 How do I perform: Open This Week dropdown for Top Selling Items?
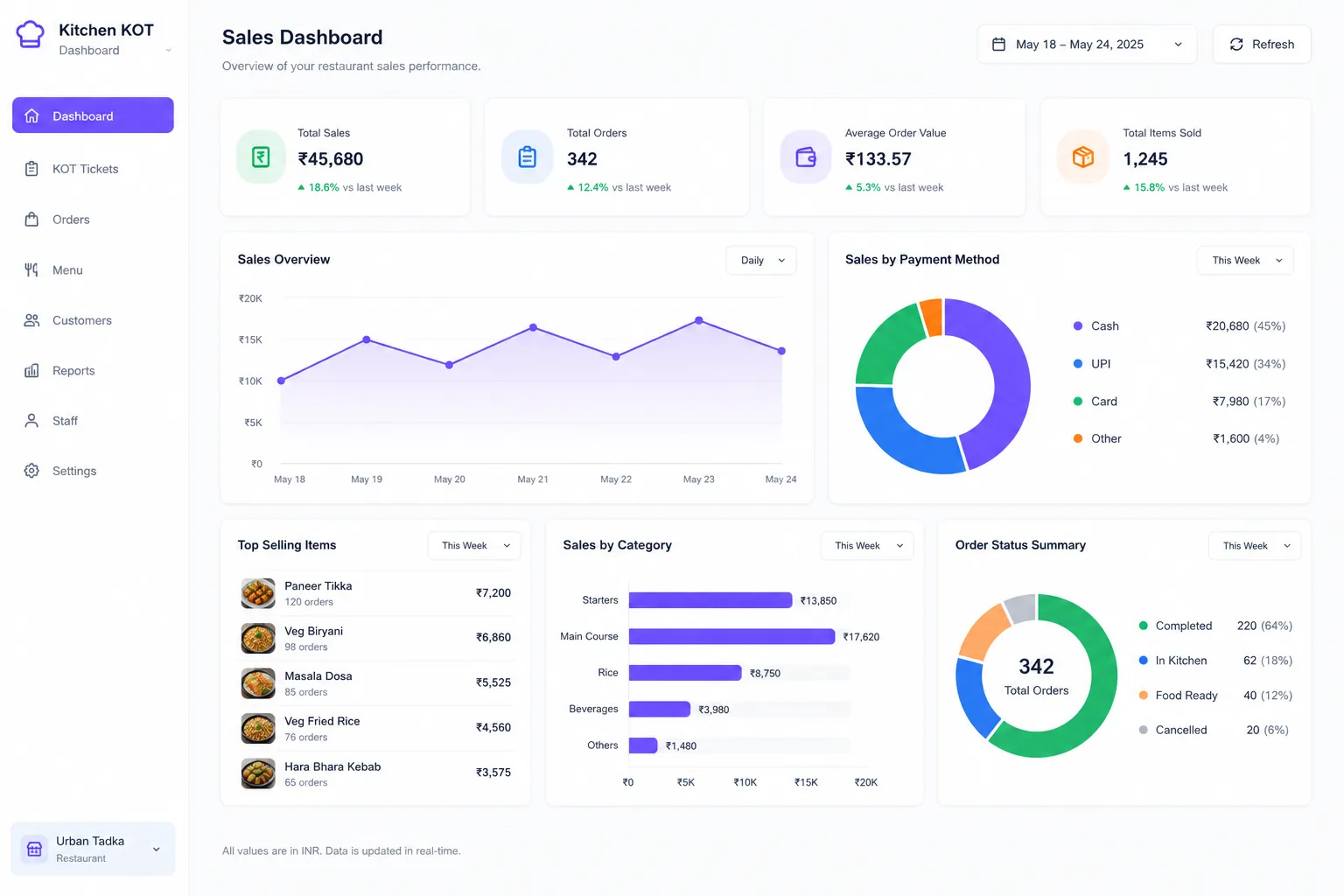click(x=474, y=545)
